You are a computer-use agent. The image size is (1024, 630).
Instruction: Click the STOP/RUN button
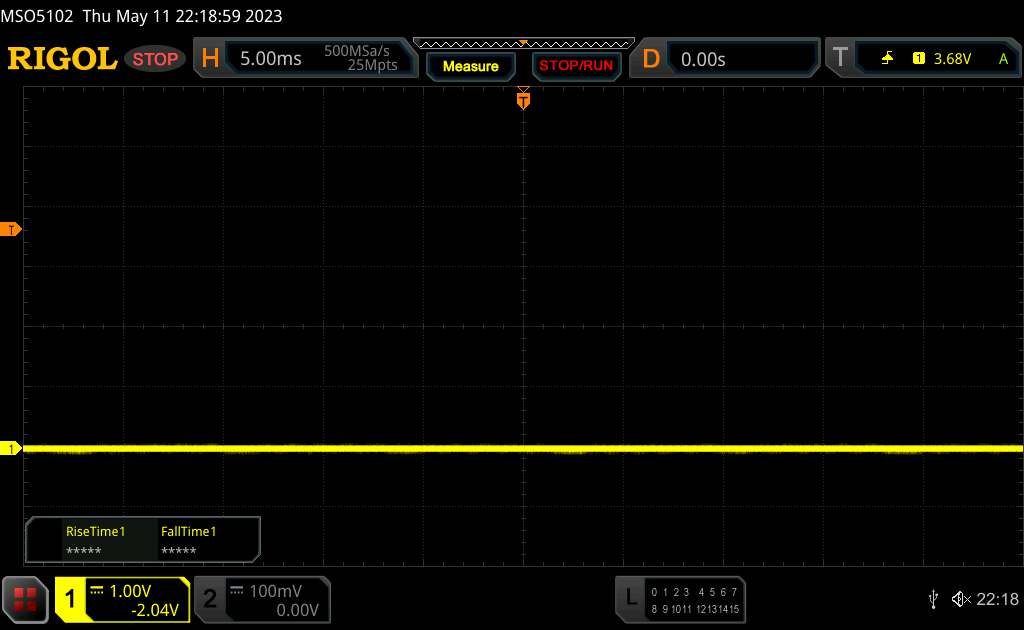point(576,66)
